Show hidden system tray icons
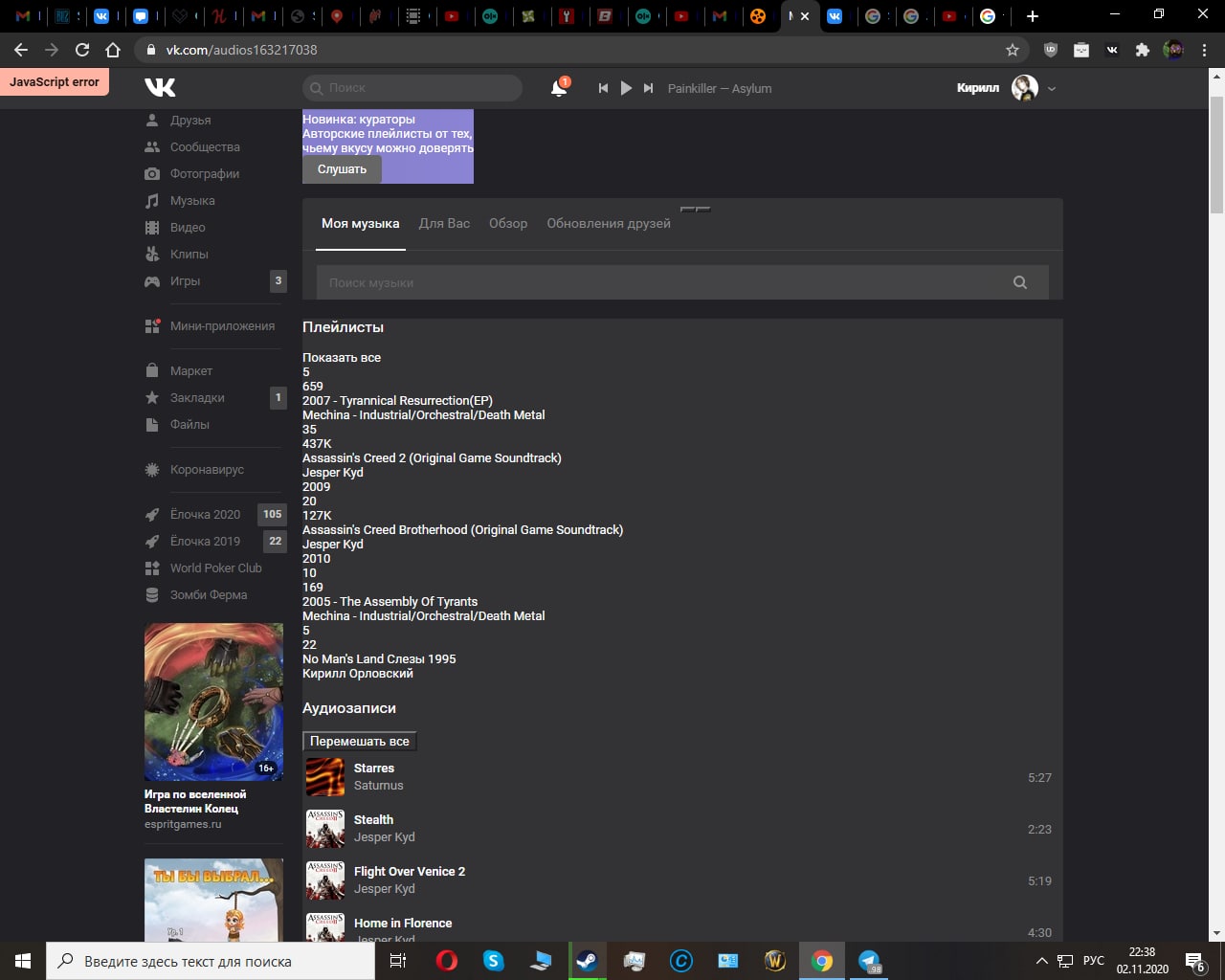The height and width of the screenshot is (980, 1225). [x=1042, y=961]
